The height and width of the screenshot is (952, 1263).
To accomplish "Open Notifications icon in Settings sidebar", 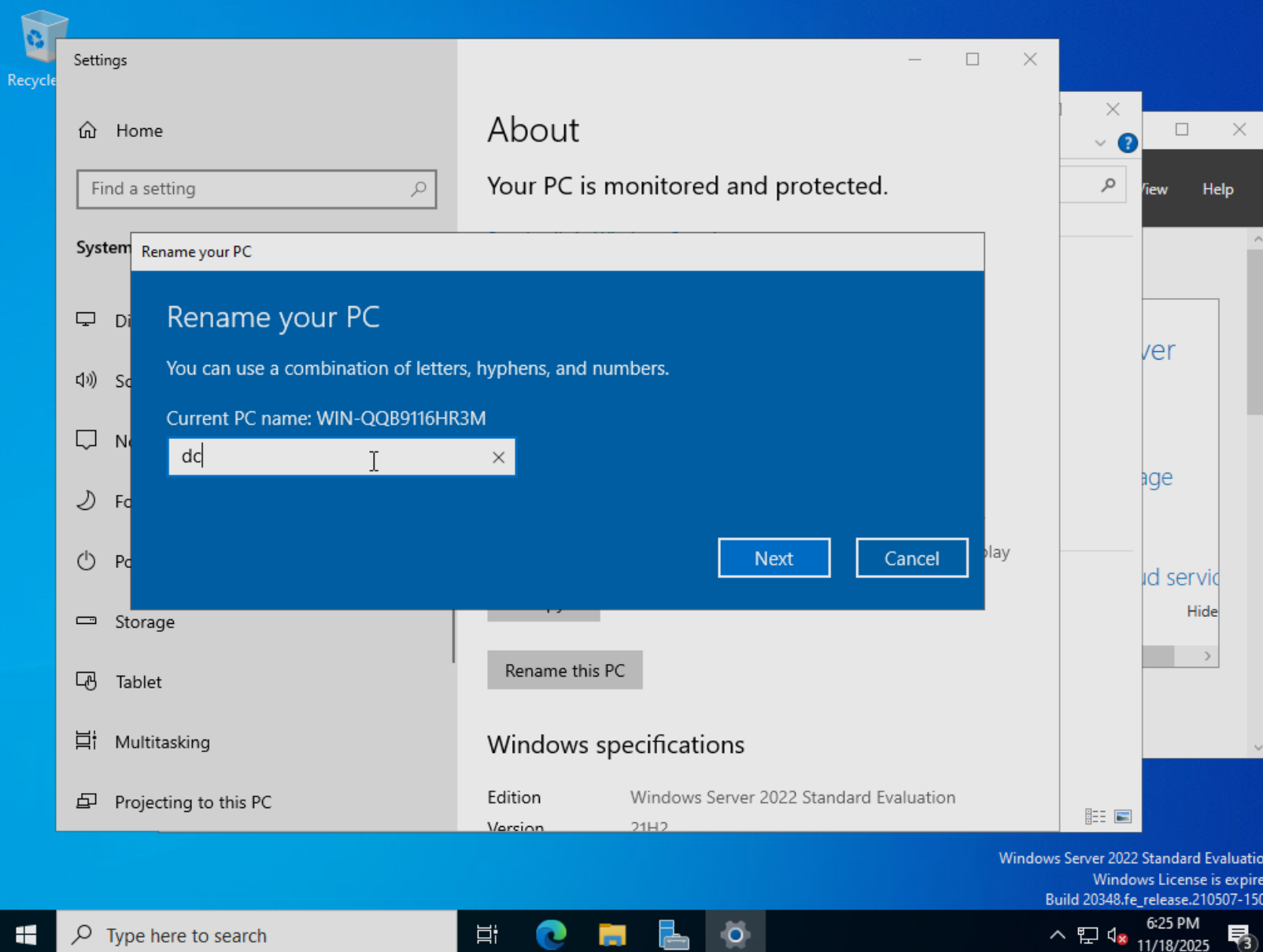I will (86, 440).
